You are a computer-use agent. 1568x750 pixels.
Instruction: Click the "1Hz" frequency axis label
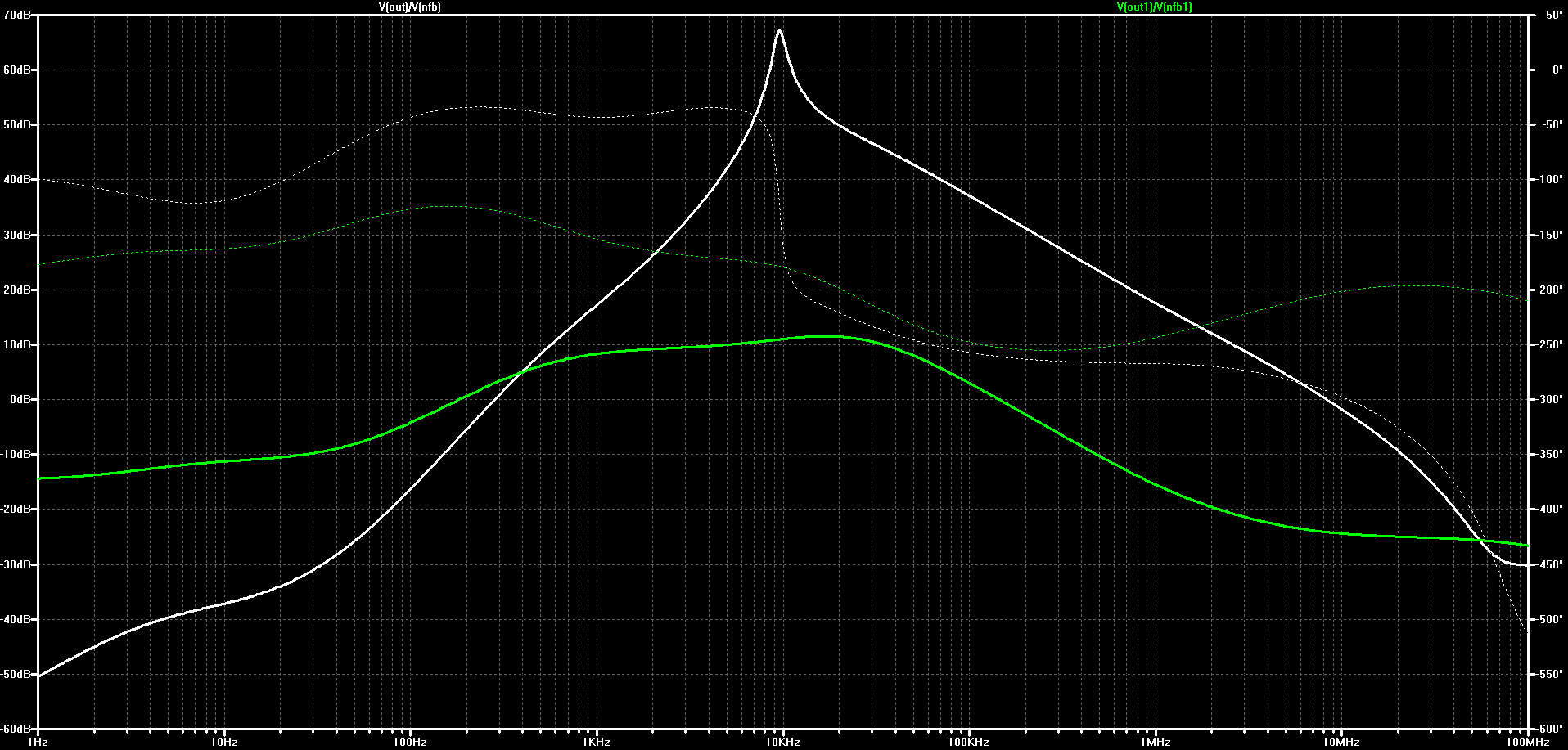click(x=38, y=742)
